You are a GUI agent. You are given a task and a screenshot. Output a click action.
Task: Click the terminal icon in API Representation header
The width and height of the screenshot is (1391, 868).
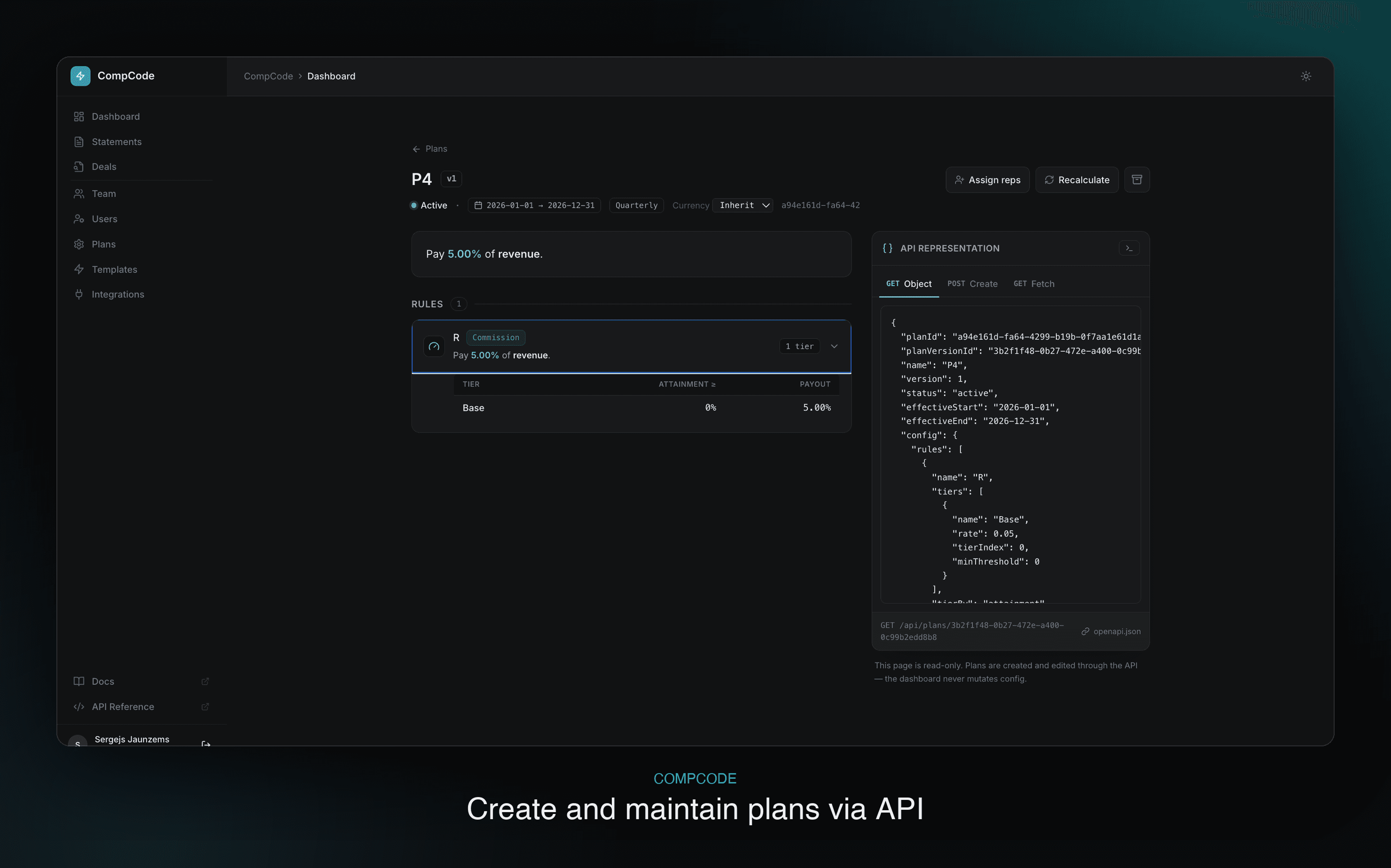[1128, 248]
